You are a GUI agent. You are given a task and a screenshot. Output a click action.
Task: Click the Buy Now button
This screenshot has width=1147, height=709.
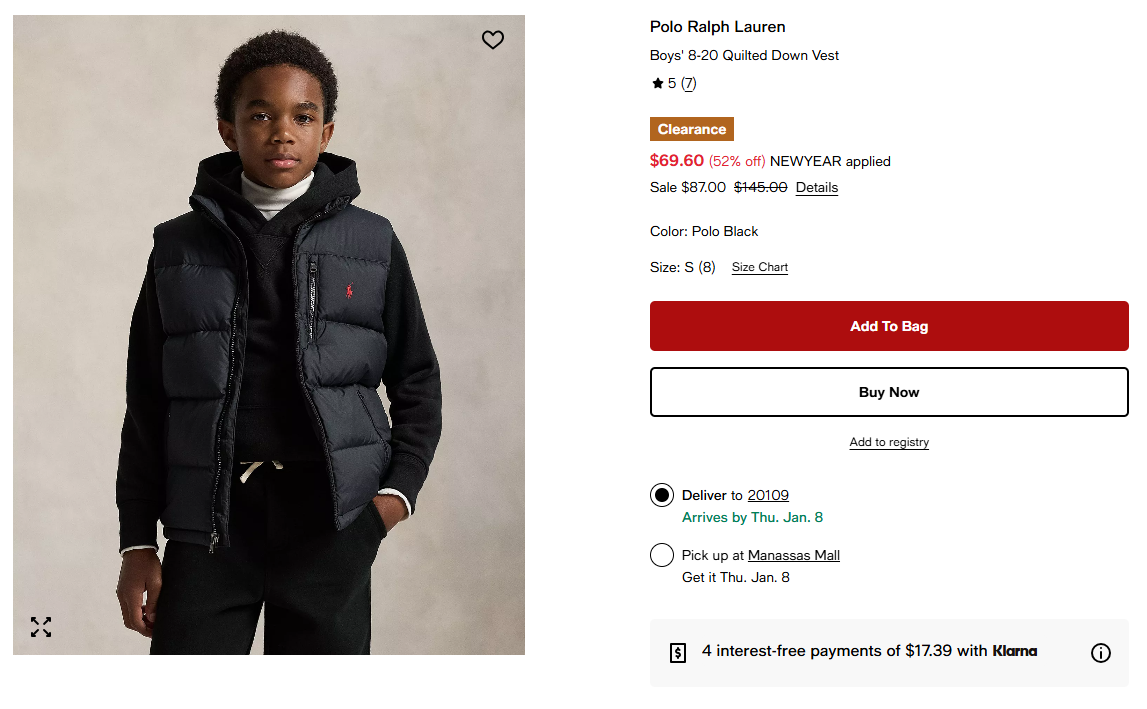tap(888, 392)
